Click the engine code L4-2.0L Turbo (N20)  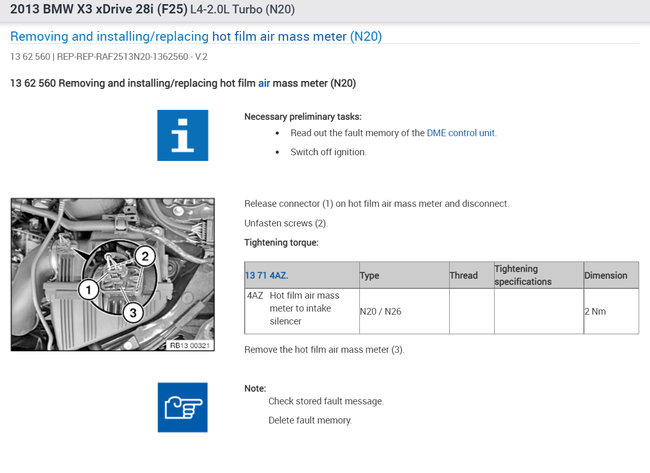(x=243, y=10)
